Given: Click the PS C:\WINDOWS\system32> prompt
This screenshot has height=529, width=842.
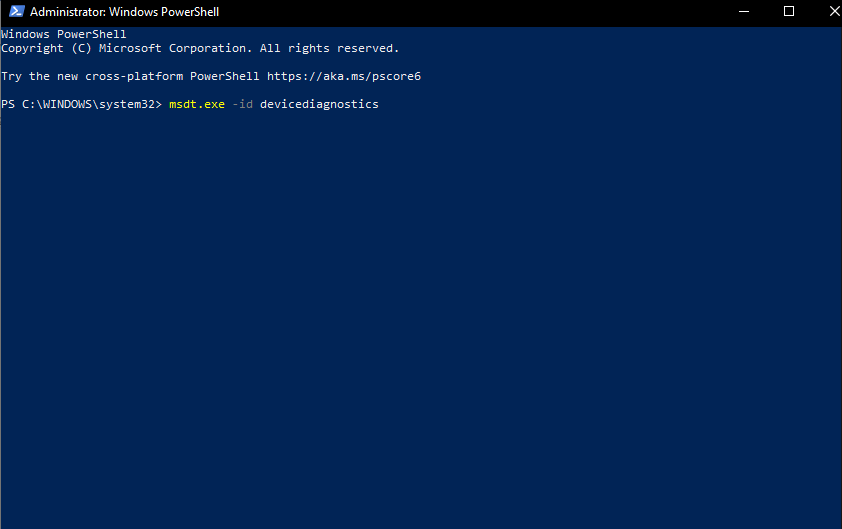Looking at the screenshot, I should click(81, 104).
